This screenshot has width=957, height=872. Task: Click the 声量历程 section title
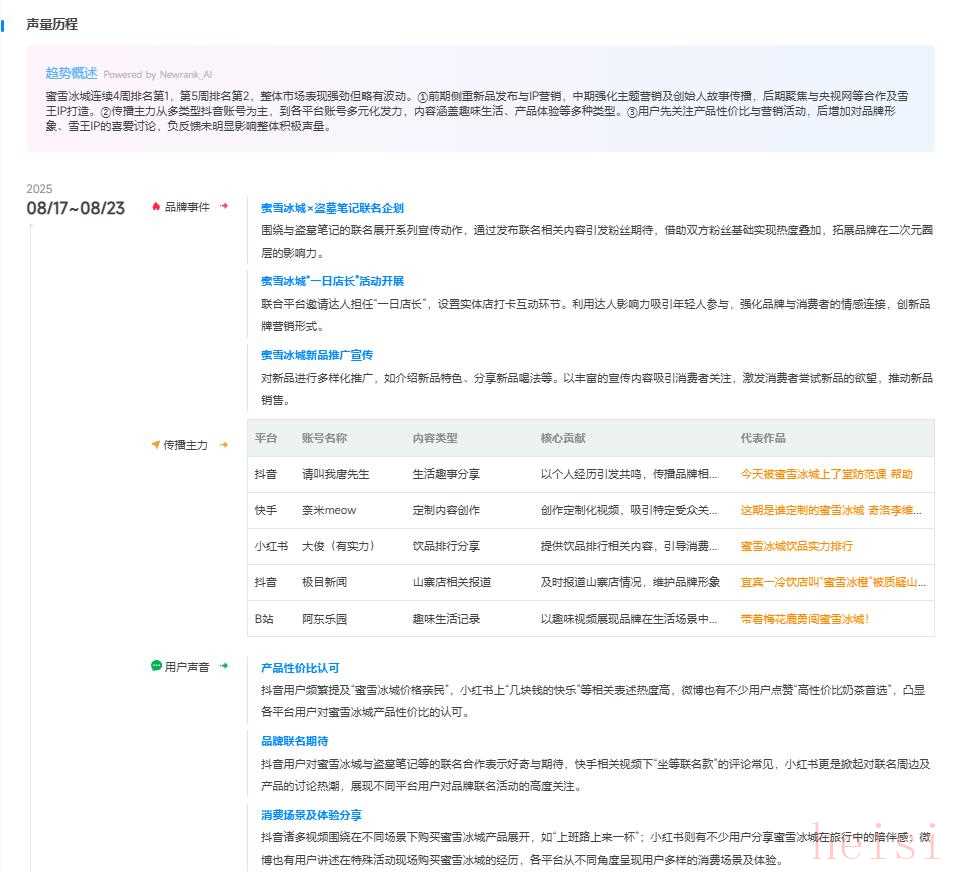click(52, 24)
